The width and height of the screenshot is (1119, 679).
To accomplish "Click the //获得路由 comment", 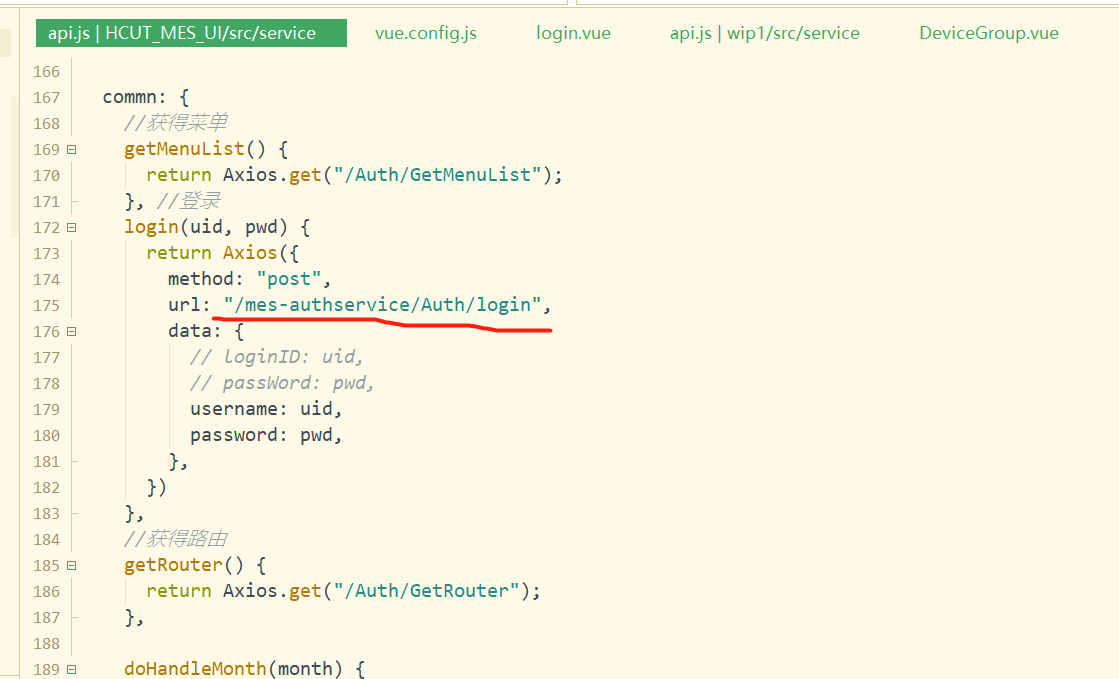I will [x=176, y=539].
